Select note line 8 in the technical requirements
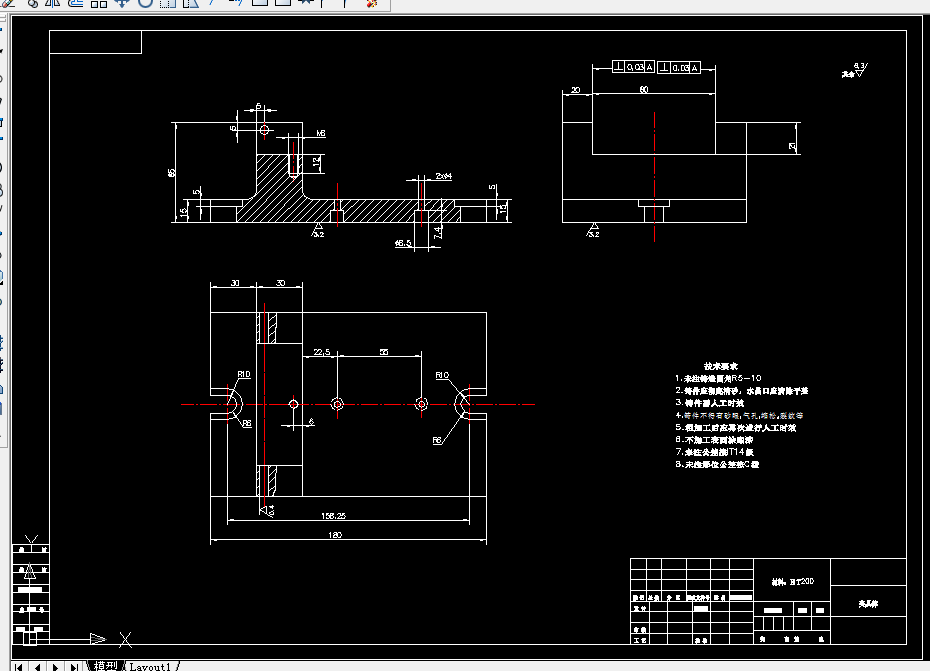The image size is (930, 671). pos(717,465)
